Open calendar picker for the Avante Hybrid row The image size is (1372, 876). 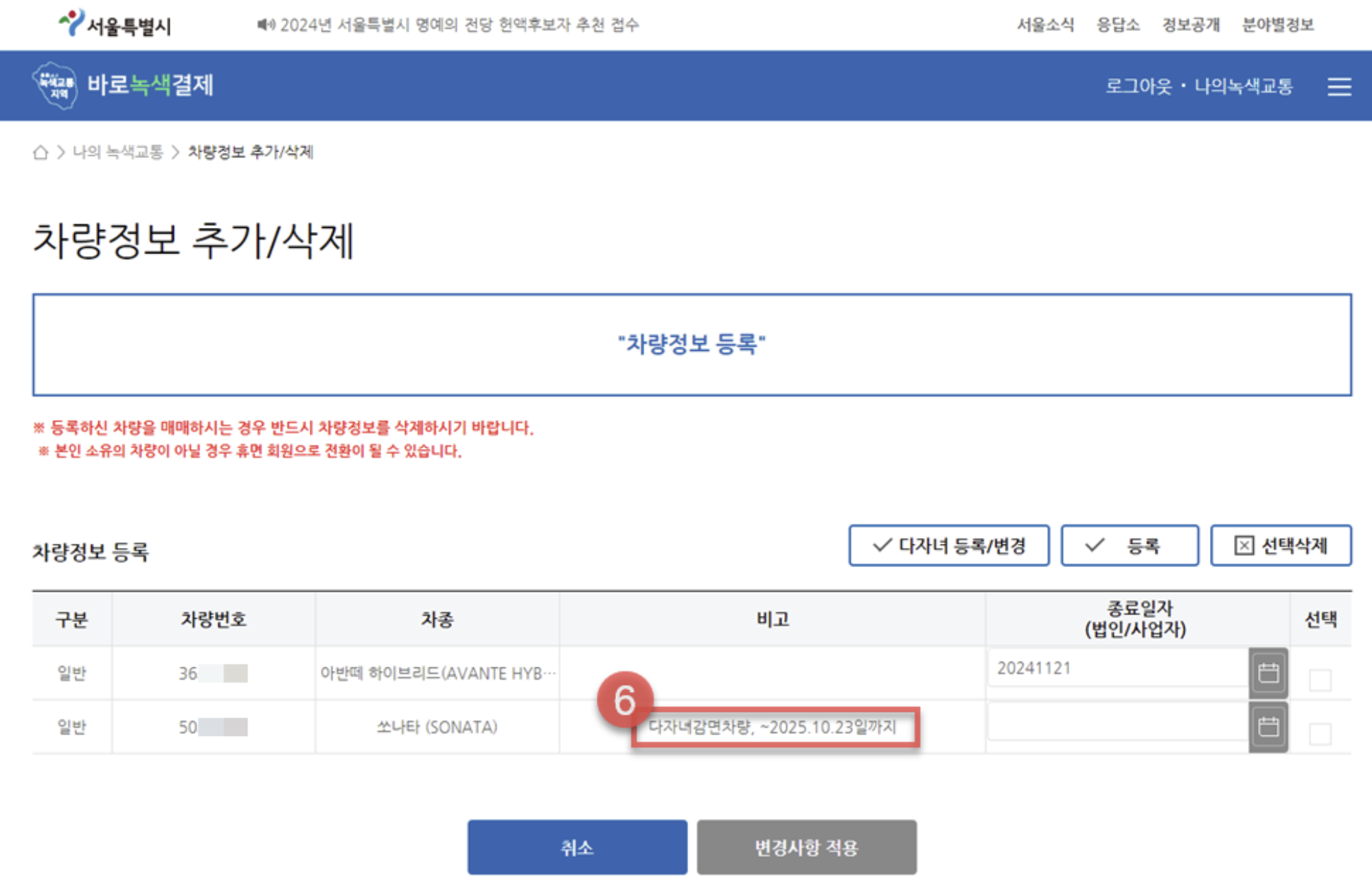pyautogui.click(x=1268, y=672)
